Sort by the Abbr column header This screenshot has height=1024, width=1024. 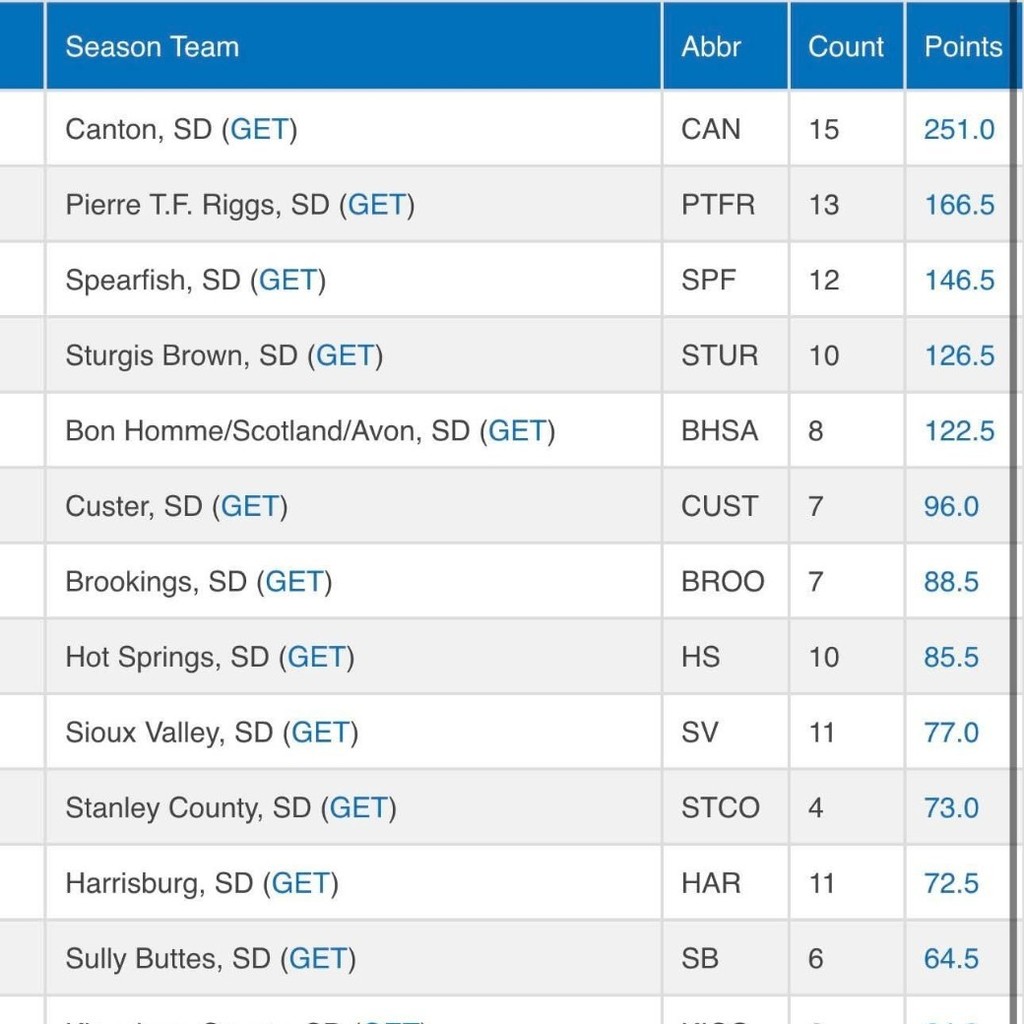[711, 47]
